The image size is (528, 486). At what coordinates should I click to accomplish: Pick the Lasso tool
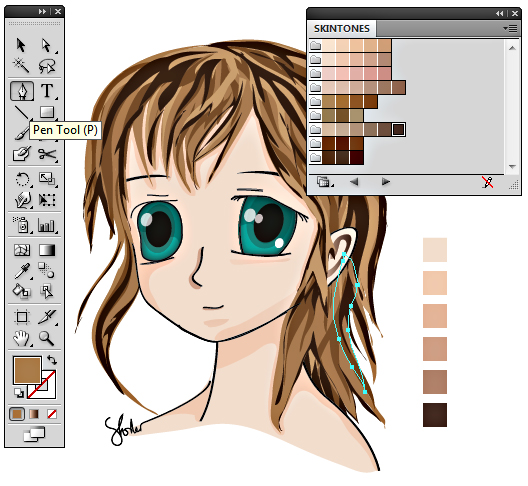pos(46,66)
